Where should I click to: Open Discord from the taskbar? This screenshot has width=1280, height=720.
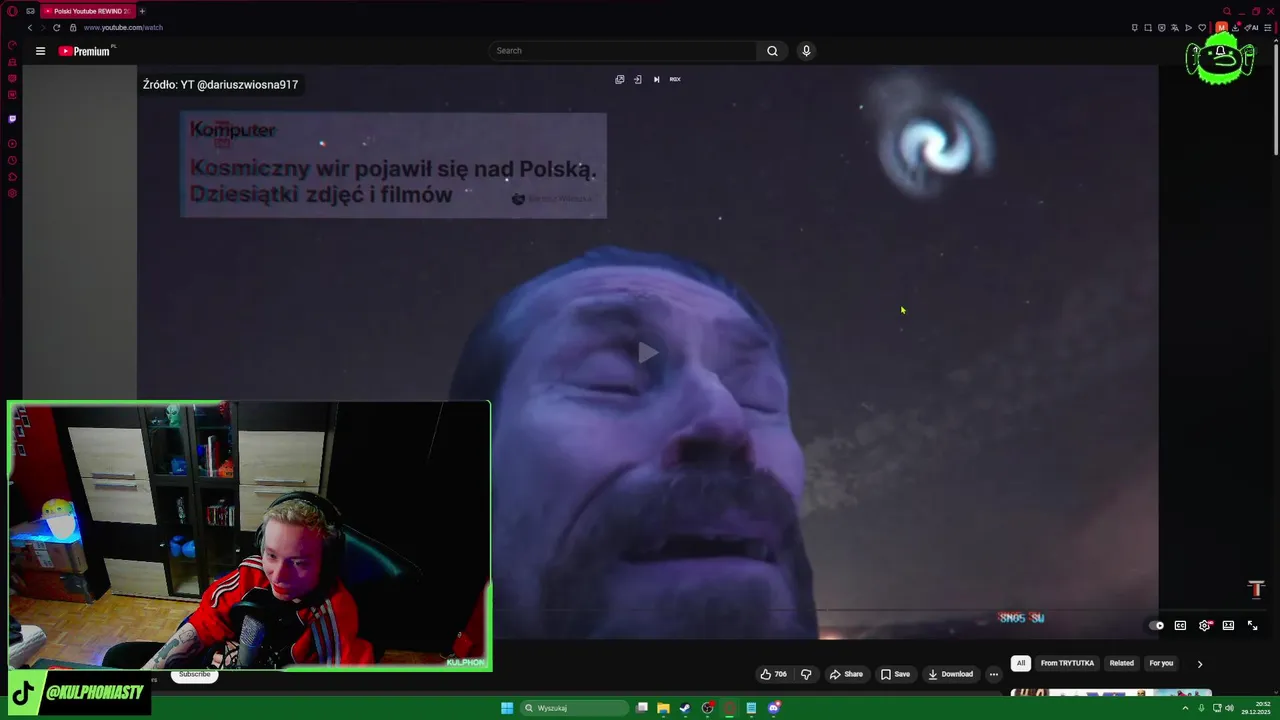coord(774,708)
